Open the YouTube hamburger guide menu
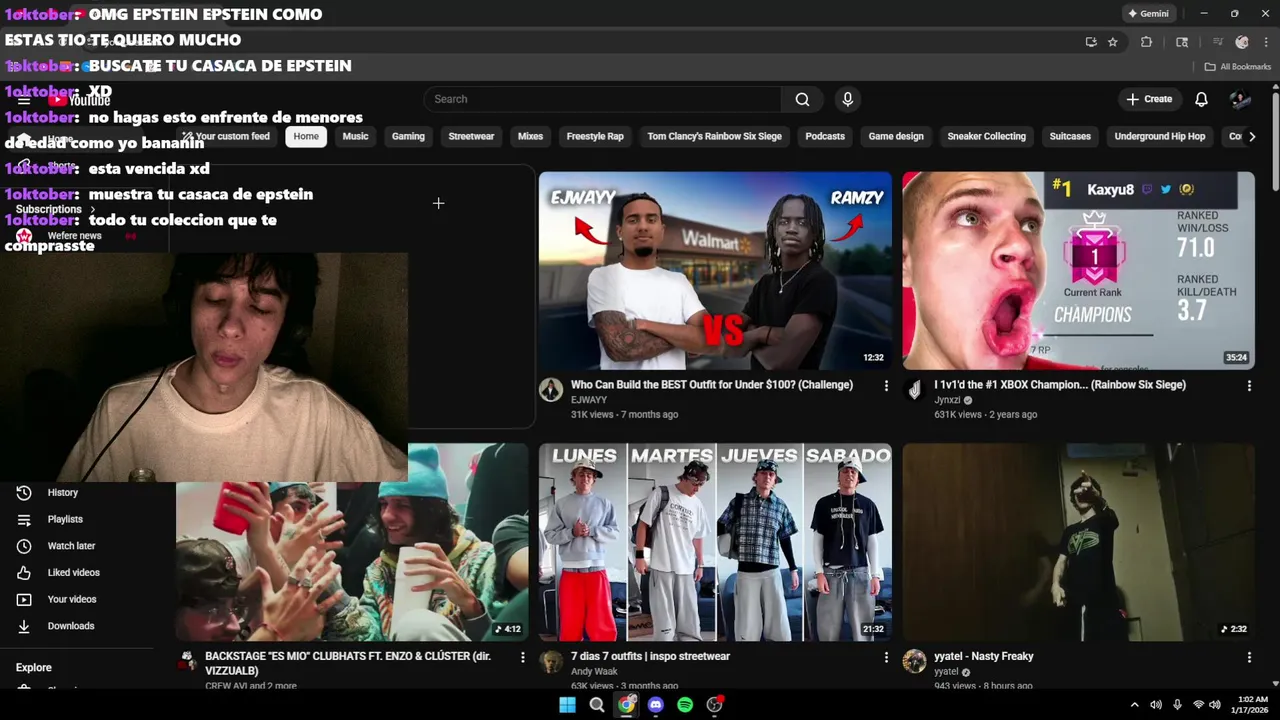The width and height of the screenshot is (1280, 720). point(24,100)
